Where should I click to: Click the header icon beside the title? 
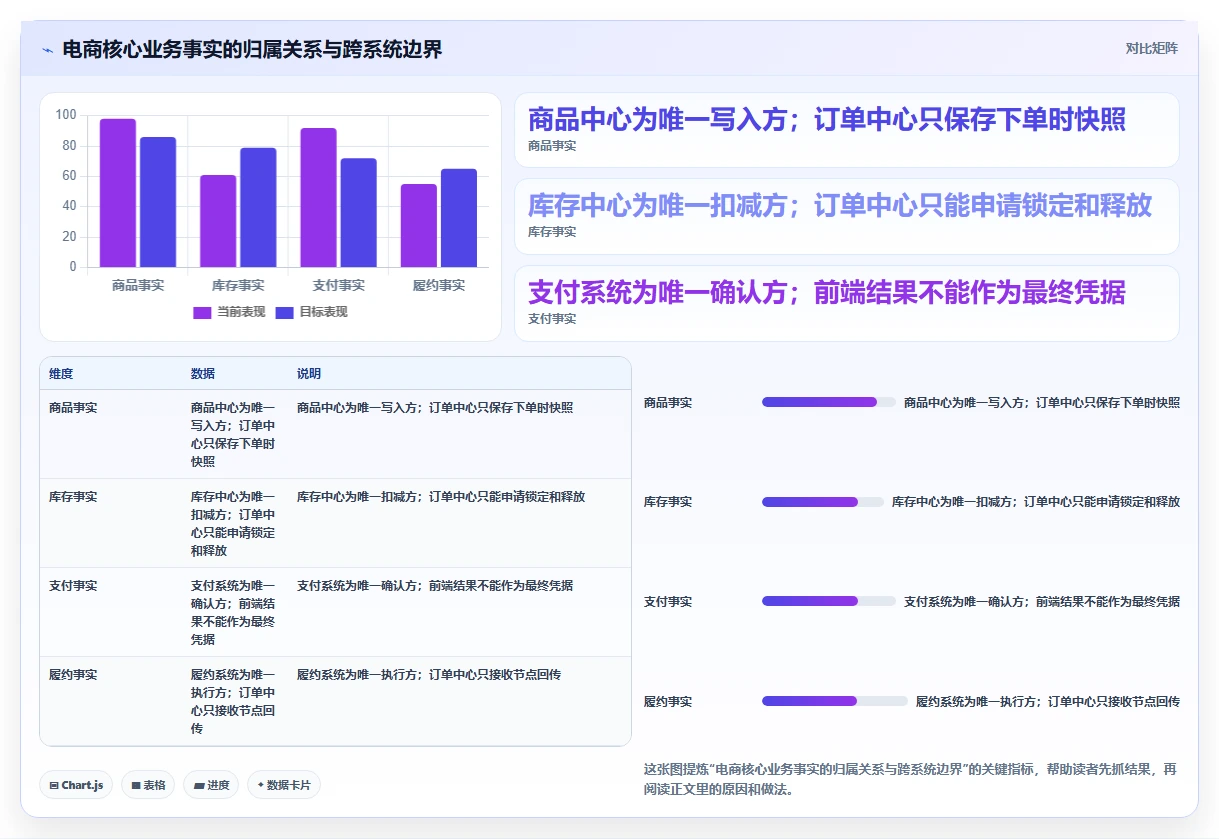point(47,50)
